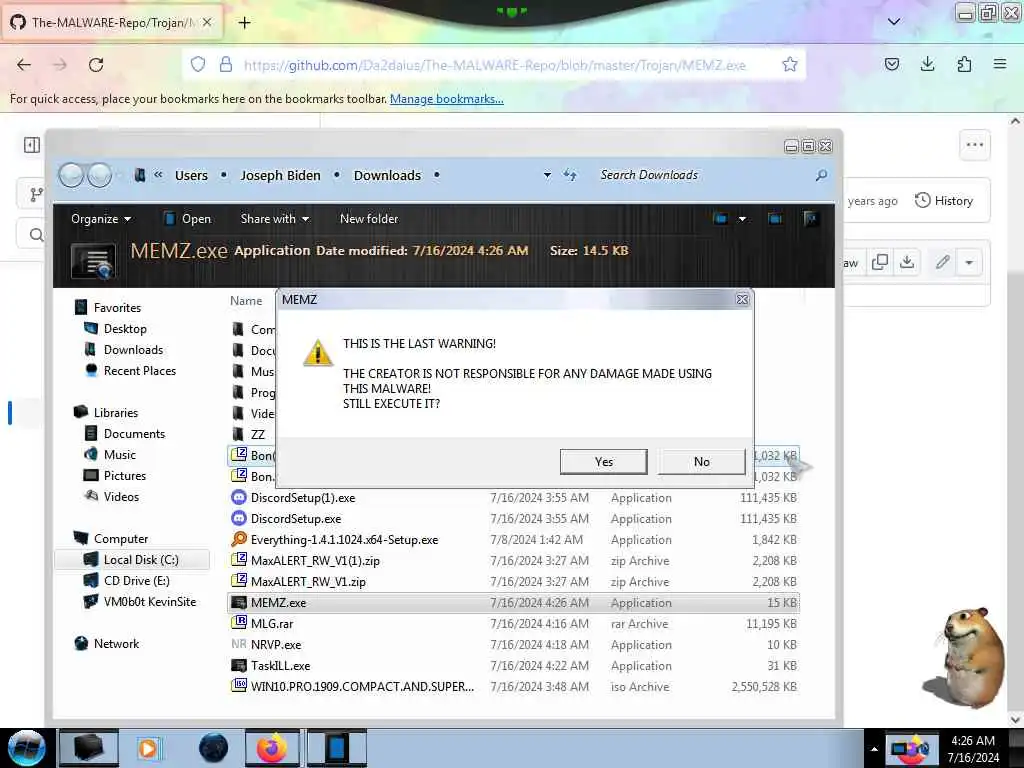1024x768 pixels.
Task: Open Firefox from the taskbar
Action: (x=272, y=748)
